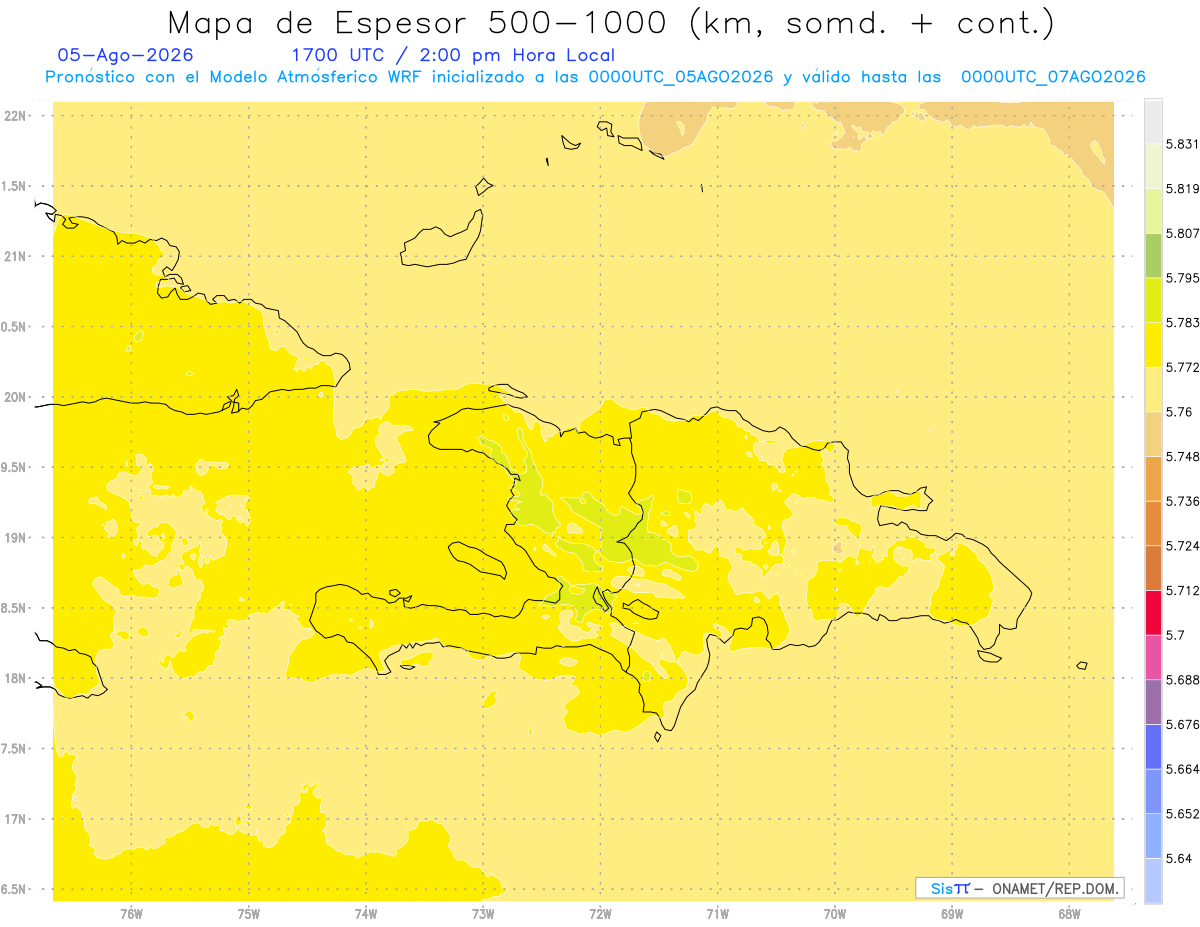Viewport: 1200px width, 927px height.
Task: Click the legend value '5.712'
Action: coord(1182,591)
